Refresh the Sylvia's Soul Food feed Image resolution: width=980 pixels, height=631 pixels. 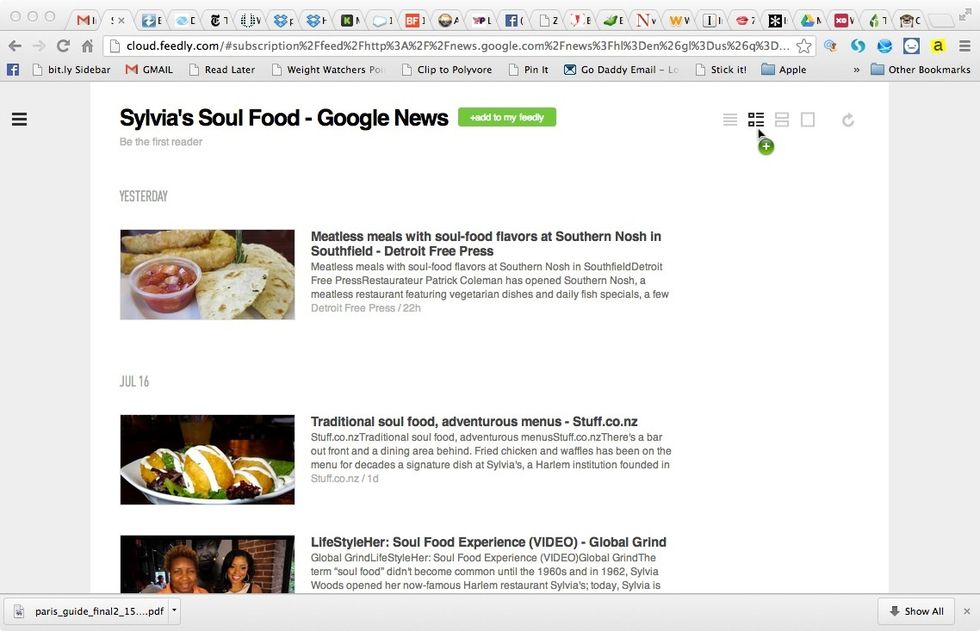click(848, 119)
